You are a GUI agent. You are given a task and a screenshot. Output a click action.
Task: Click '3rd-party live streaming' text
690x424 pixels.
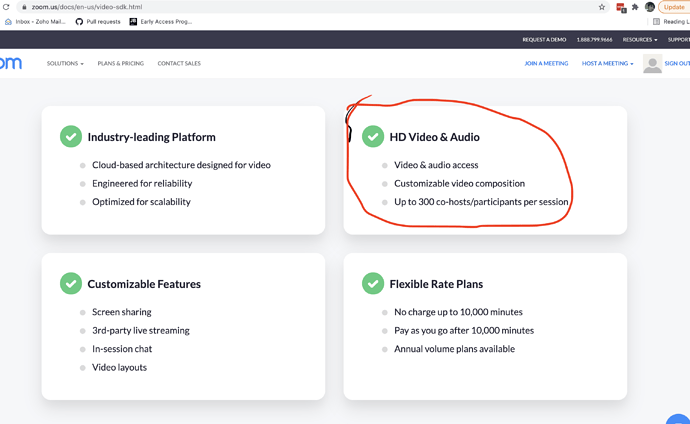coord(141,330)
